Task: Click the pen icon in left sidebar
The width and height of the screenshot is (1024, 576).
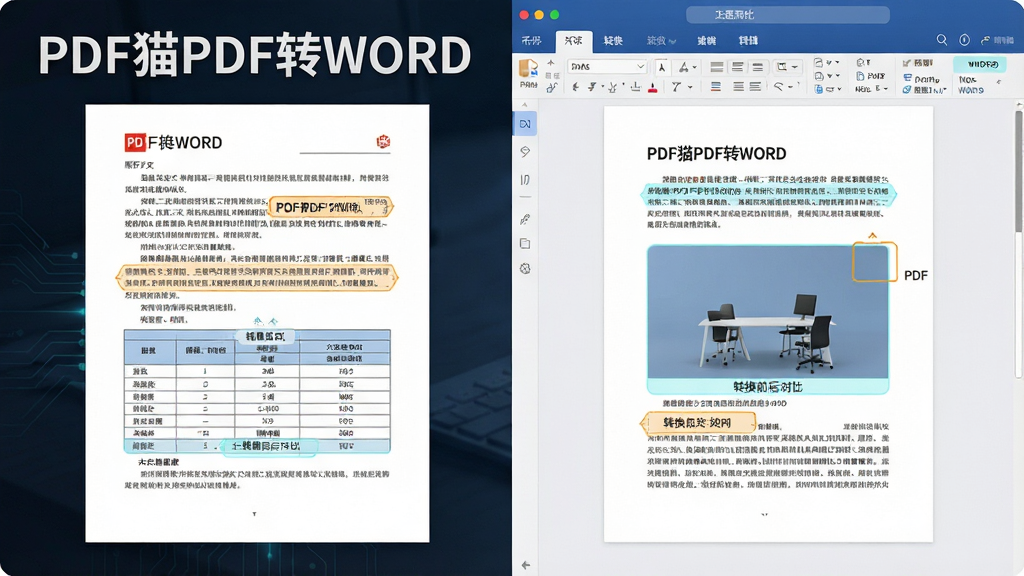Action: click(525, 219)
